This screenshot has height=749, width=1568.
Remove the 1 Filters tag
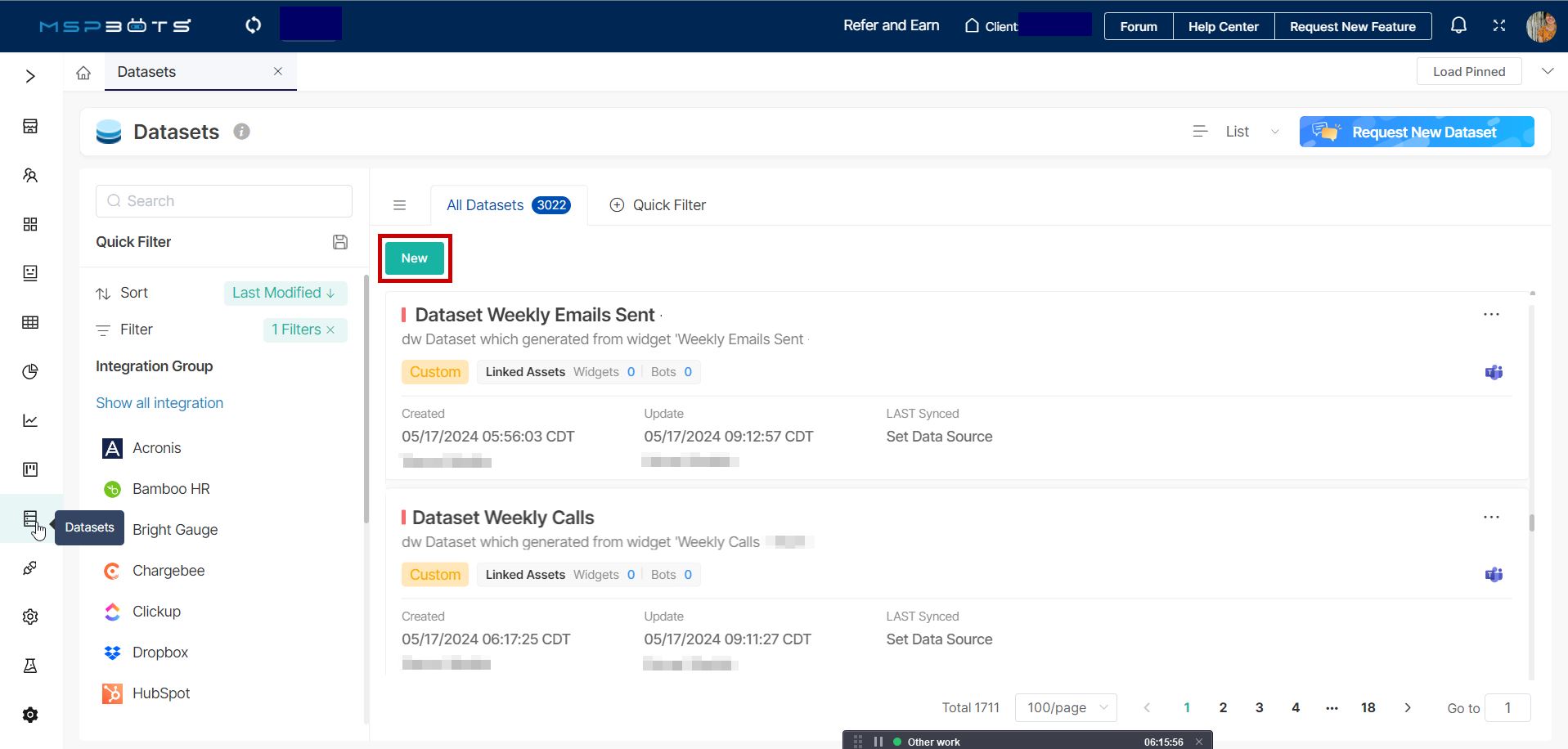point(330,330)
